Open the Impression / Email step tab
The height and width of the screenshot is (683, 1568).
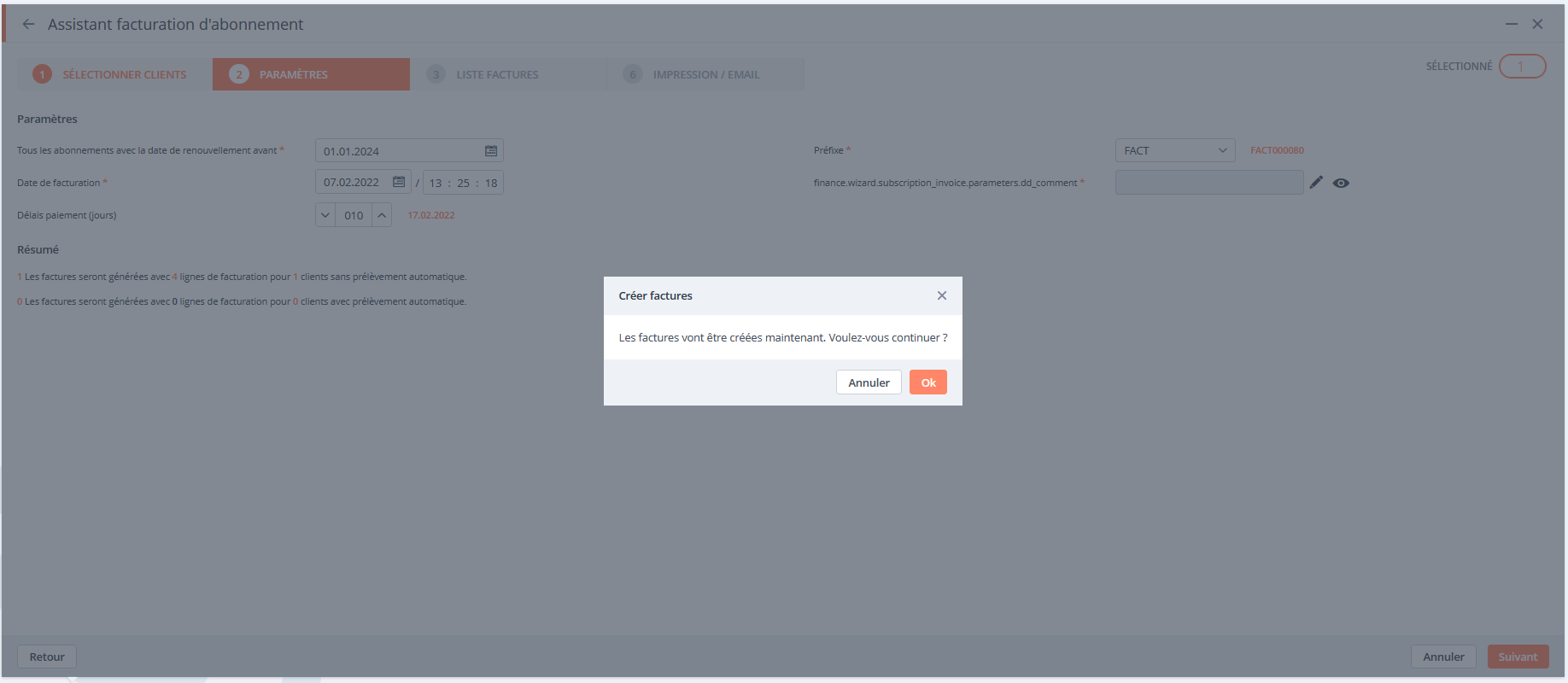point(705,74)
